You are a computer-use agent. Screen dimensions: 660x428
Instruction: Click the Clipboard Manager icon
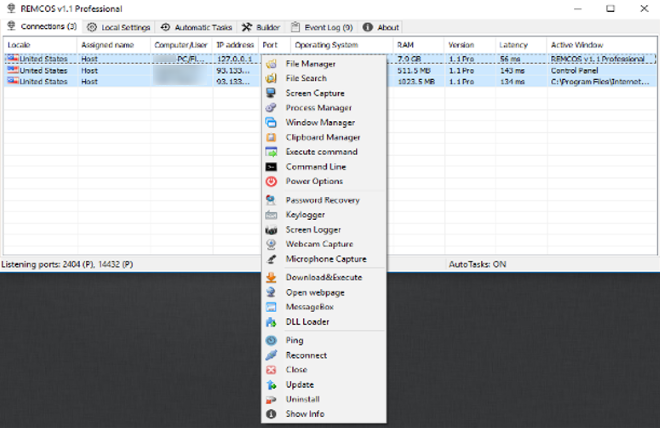271,137
